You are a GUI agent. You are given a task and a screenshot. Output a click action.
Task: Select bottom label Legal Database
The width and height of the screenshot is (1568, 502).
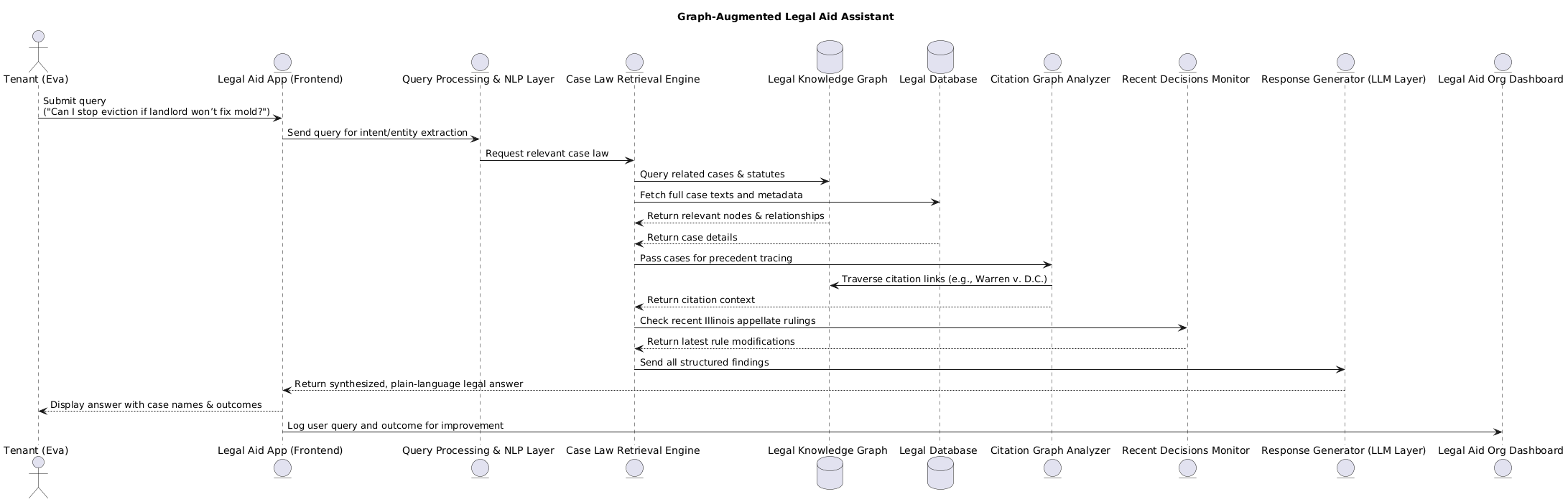pyautogui.click(x=938, y=450)
